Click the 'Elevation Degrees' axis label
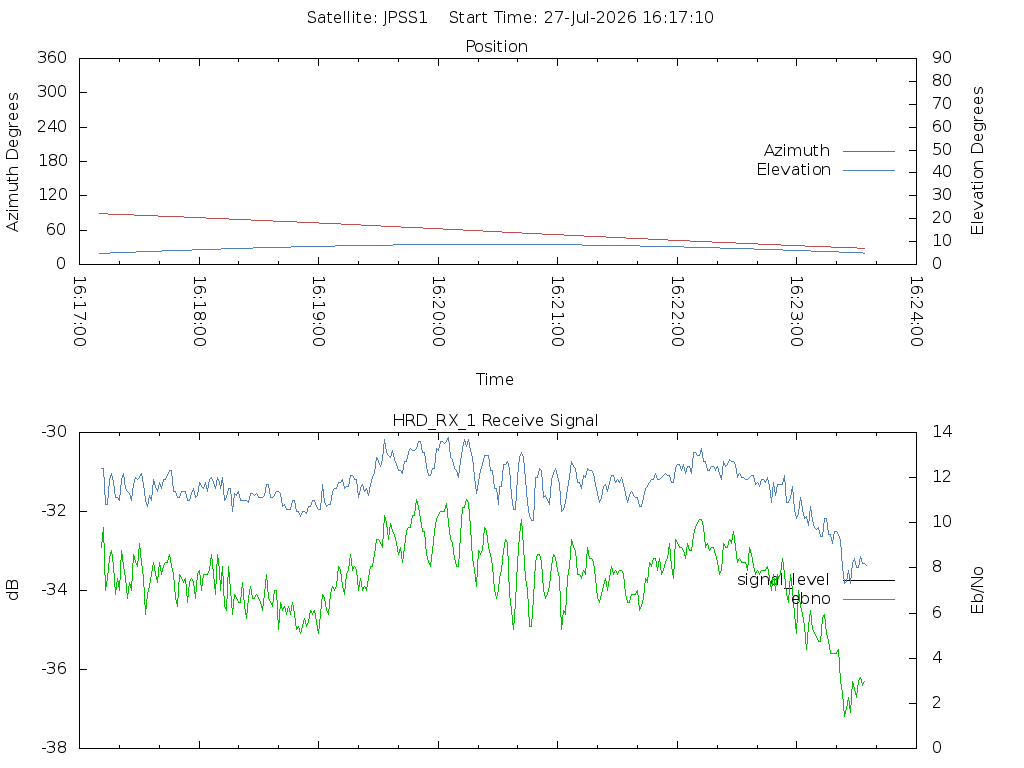 point(977,161)
